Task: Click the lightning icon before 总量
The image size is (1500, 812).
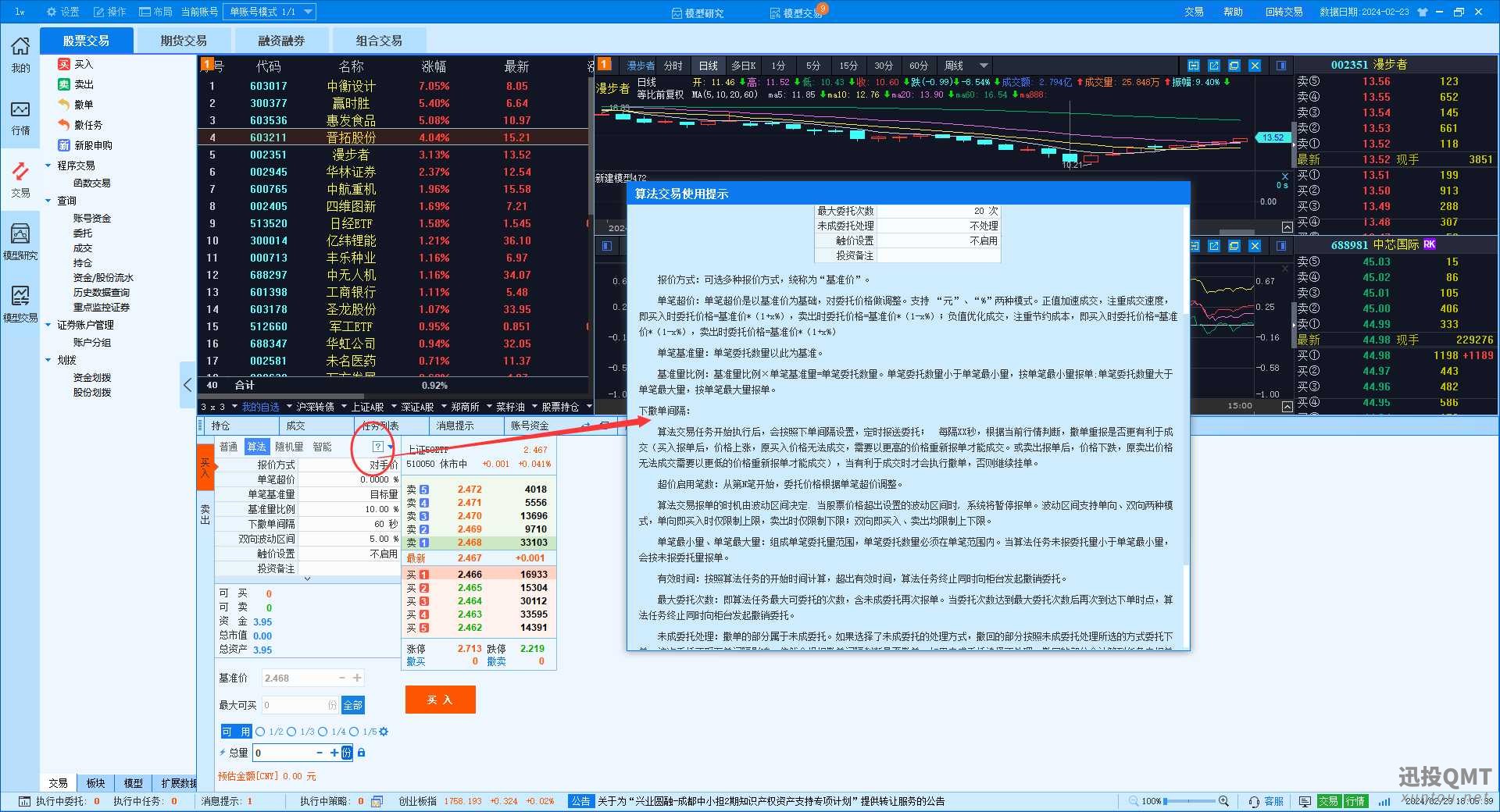Action: coord(223,753)
